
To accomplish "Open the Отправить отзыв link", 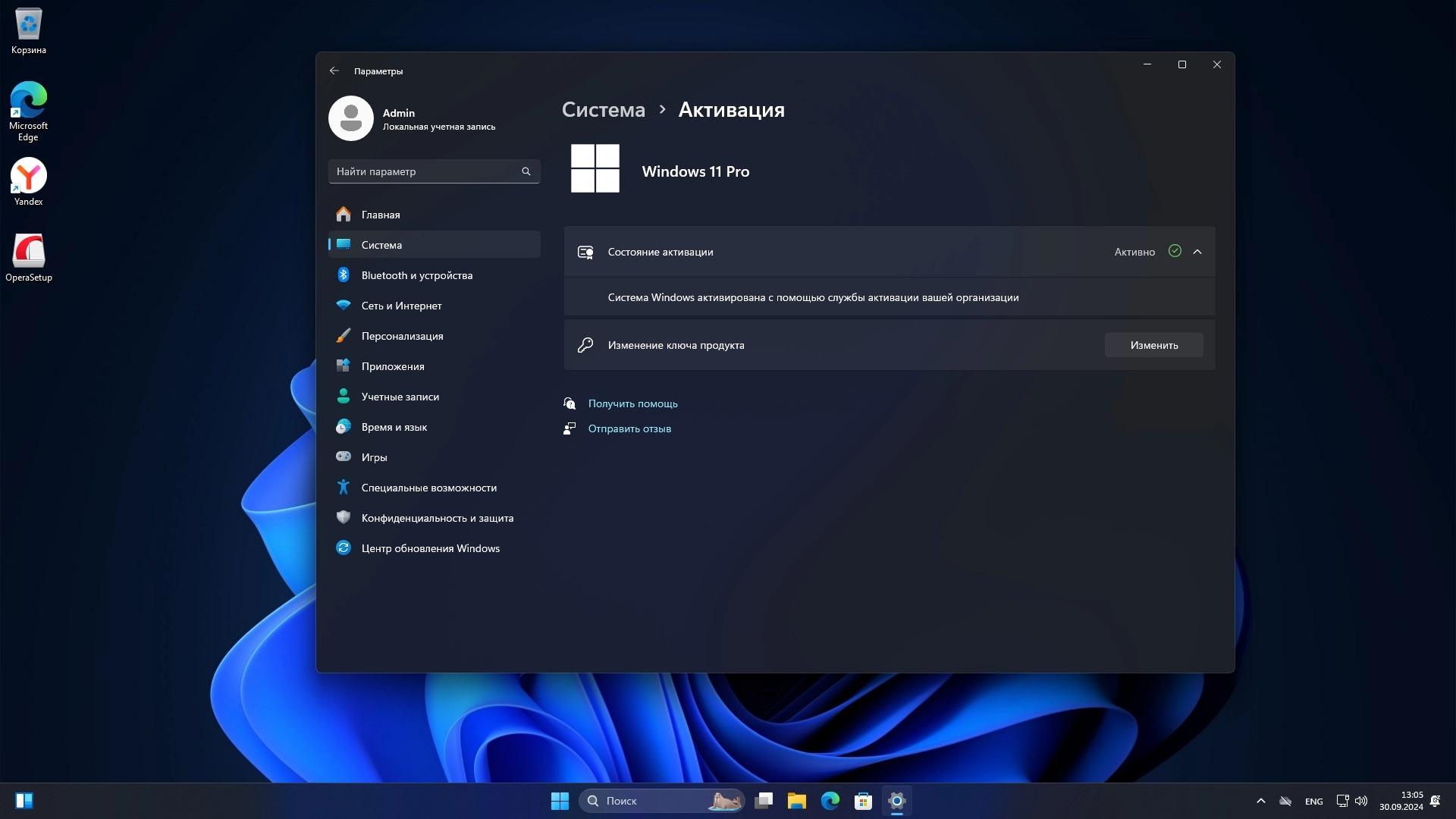I will [629, 428].
